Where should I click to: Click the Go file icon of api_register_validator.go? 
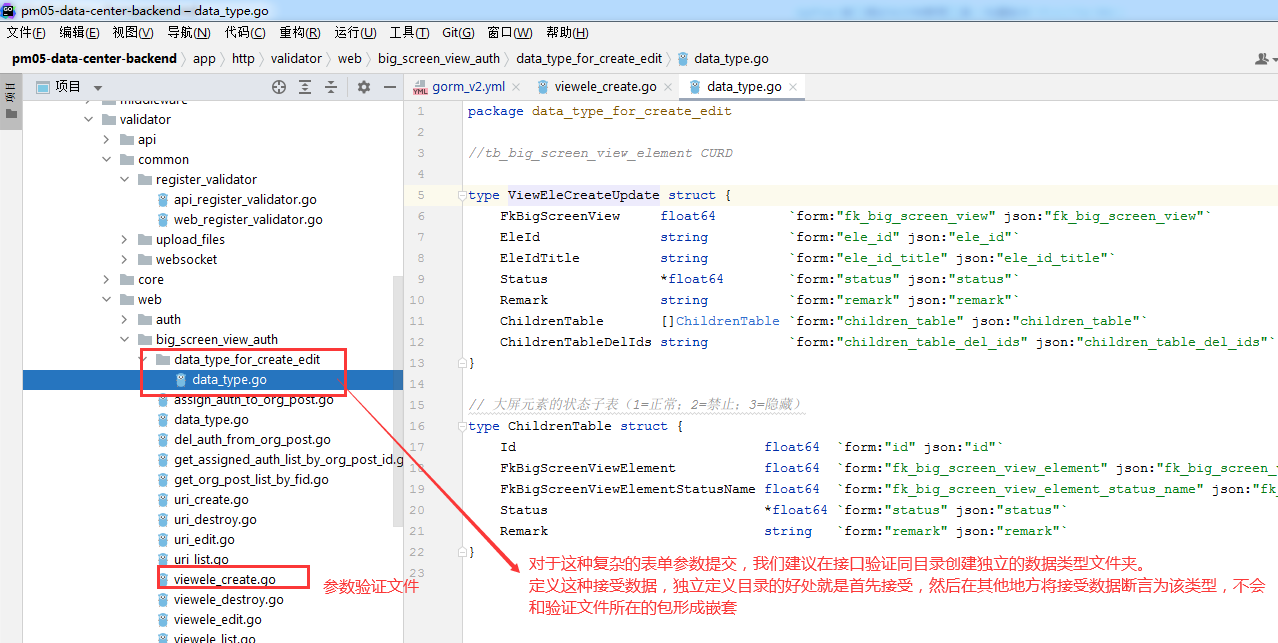[x=163, y=199]
